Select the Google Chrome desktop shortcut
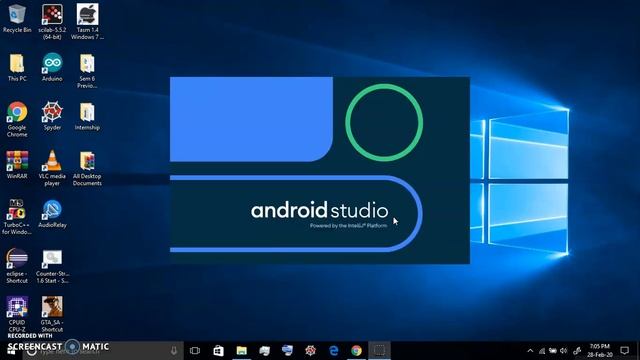This screenshot has width=640, height=360. tap(17, 119)
